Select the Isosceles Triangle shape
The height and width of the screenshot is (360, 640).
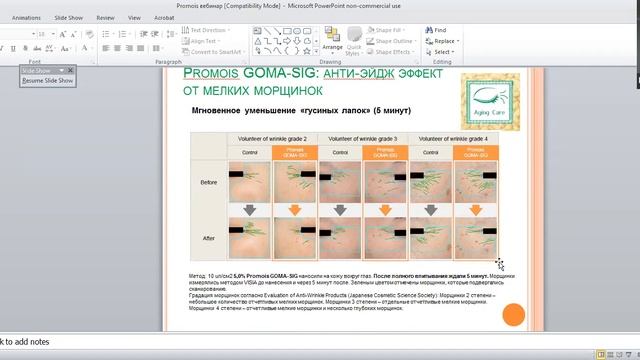pos(258,41)
